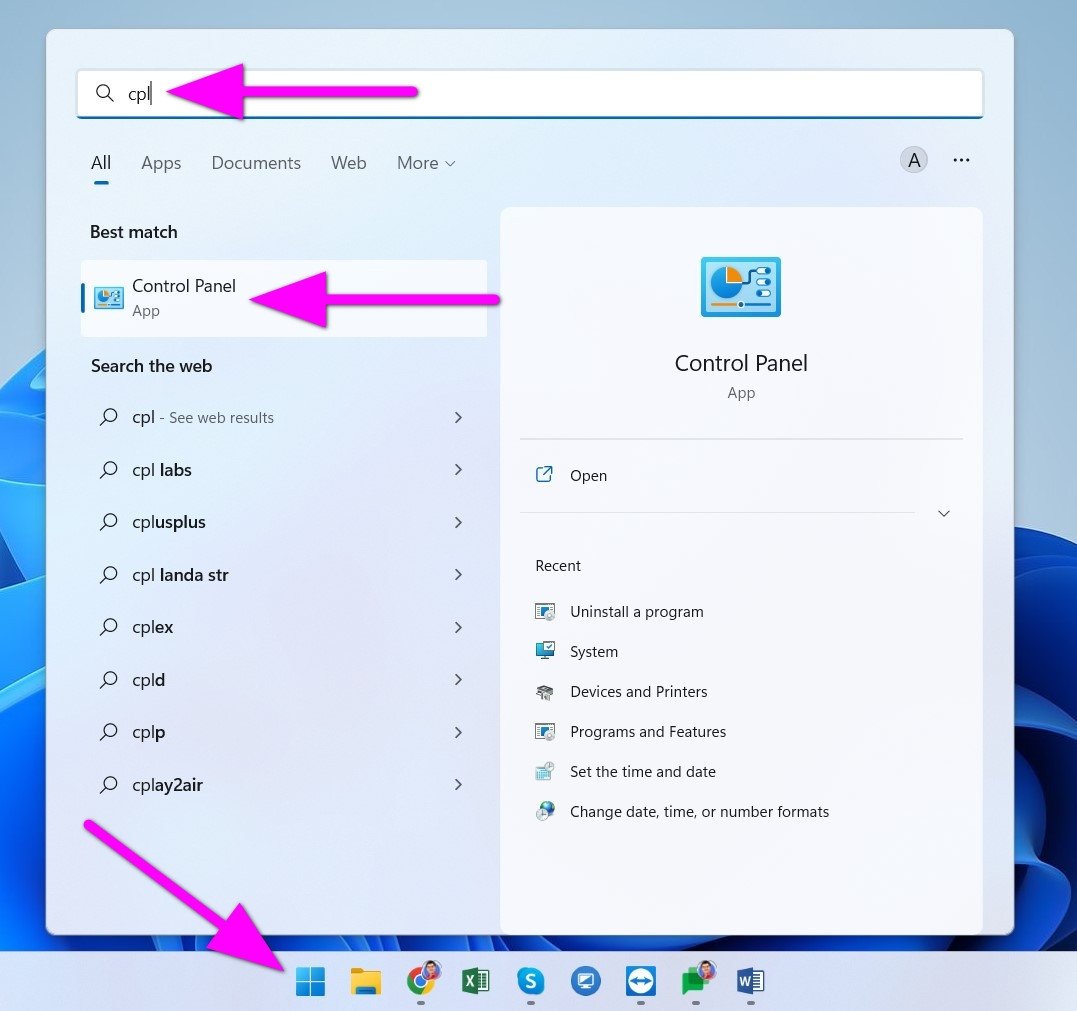
Task: Switch to the Apps search tab
Action: point(160,163)
